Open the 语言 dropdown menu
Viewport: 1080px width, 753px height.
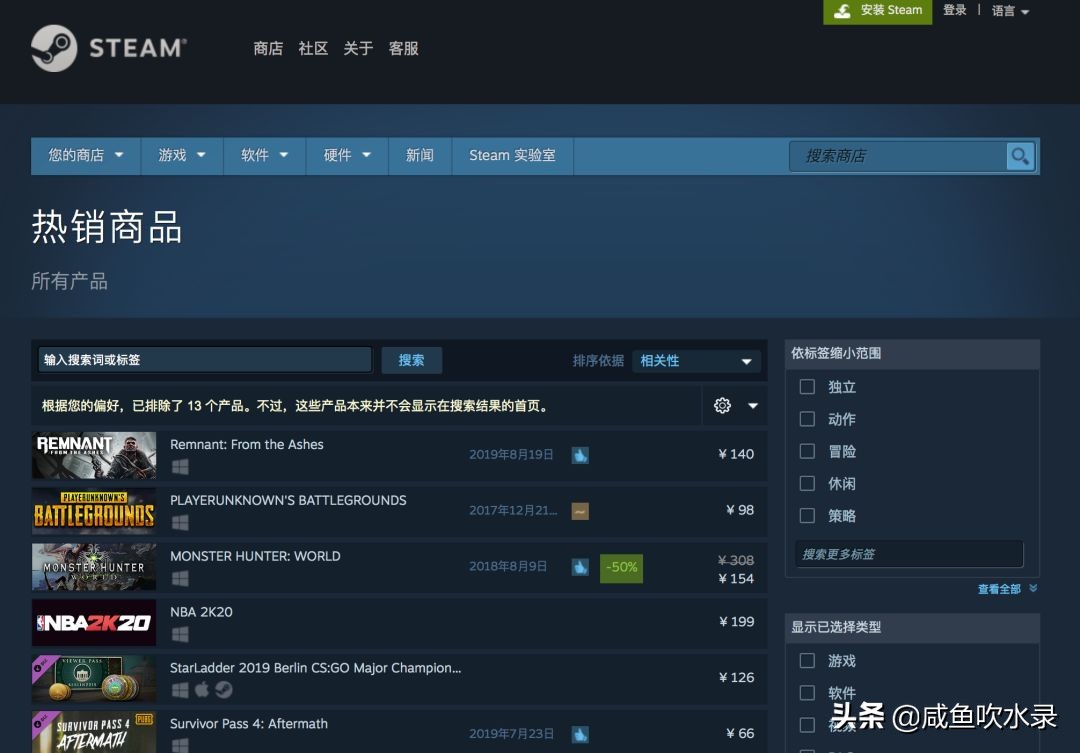pos(1009,10)
